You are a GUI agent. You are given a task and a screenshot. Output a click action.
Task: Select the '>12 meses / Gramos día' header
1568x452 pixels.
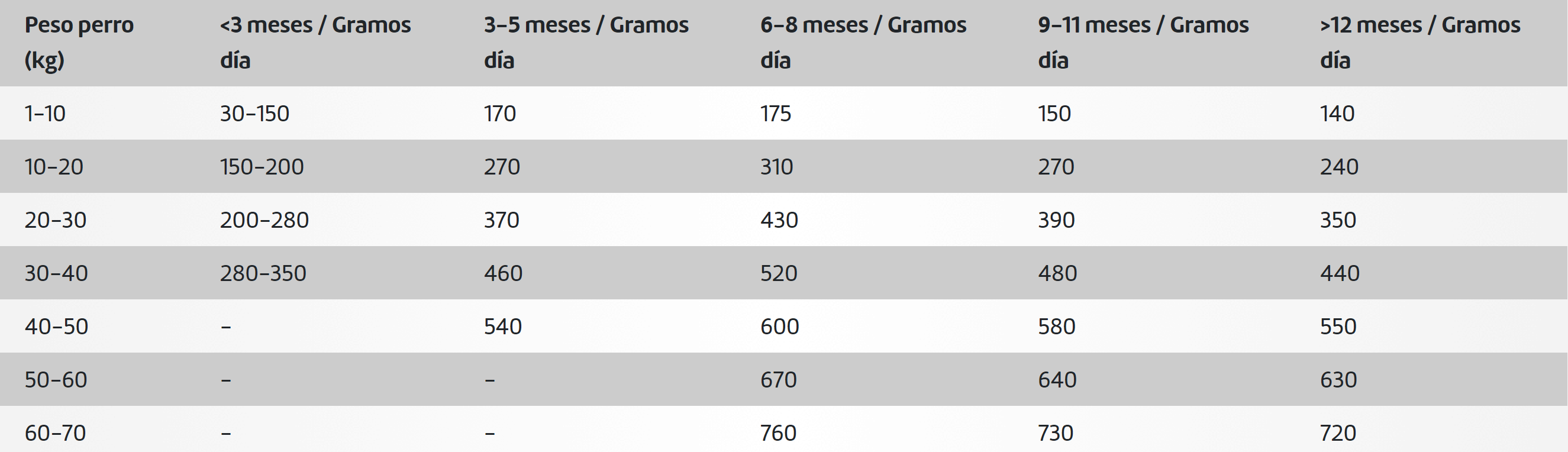pos(1420,43)
